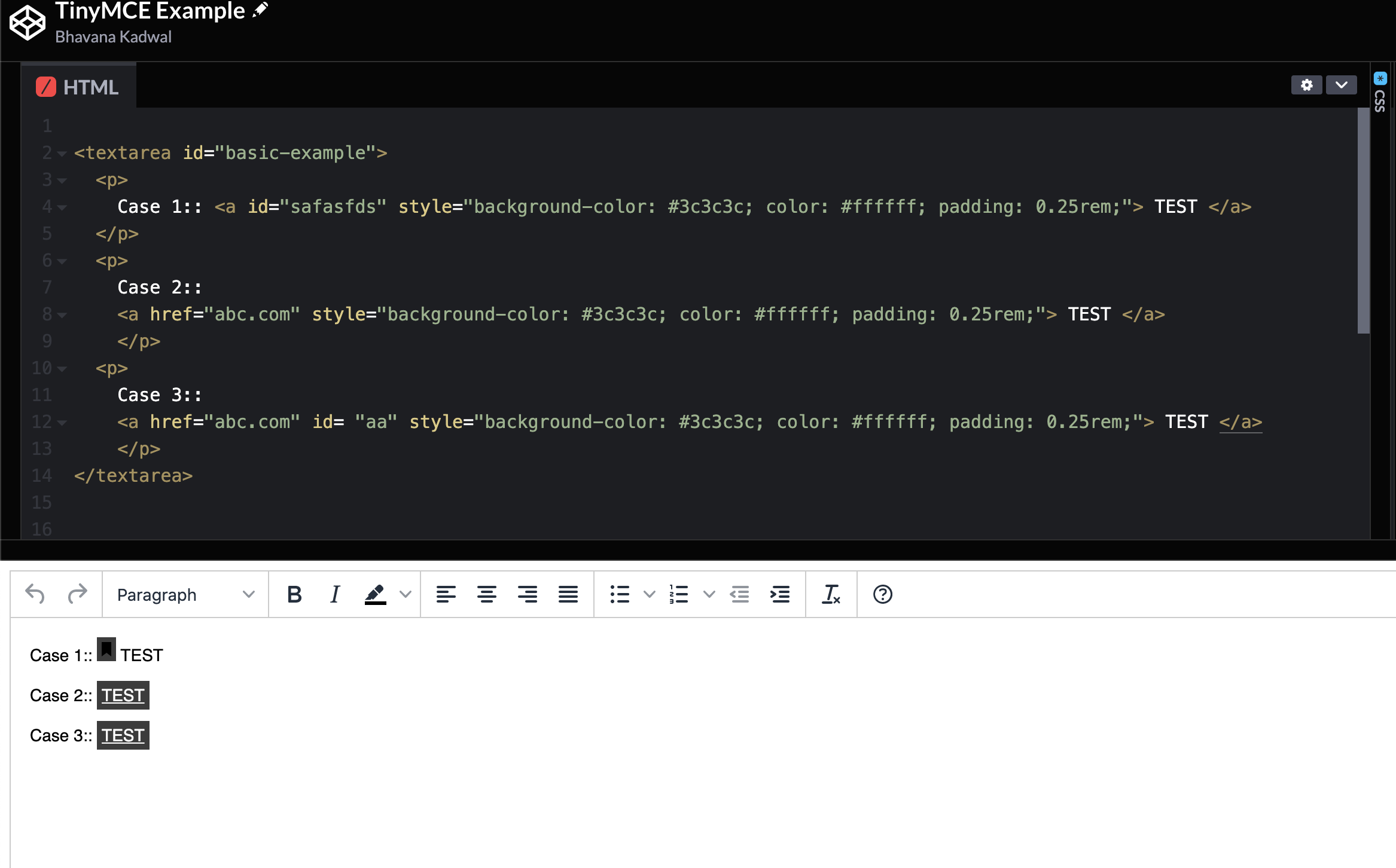This screenshot has height=868, width=1396.
Task: Click the decrease indent icon
Action: tap(740, 594)
